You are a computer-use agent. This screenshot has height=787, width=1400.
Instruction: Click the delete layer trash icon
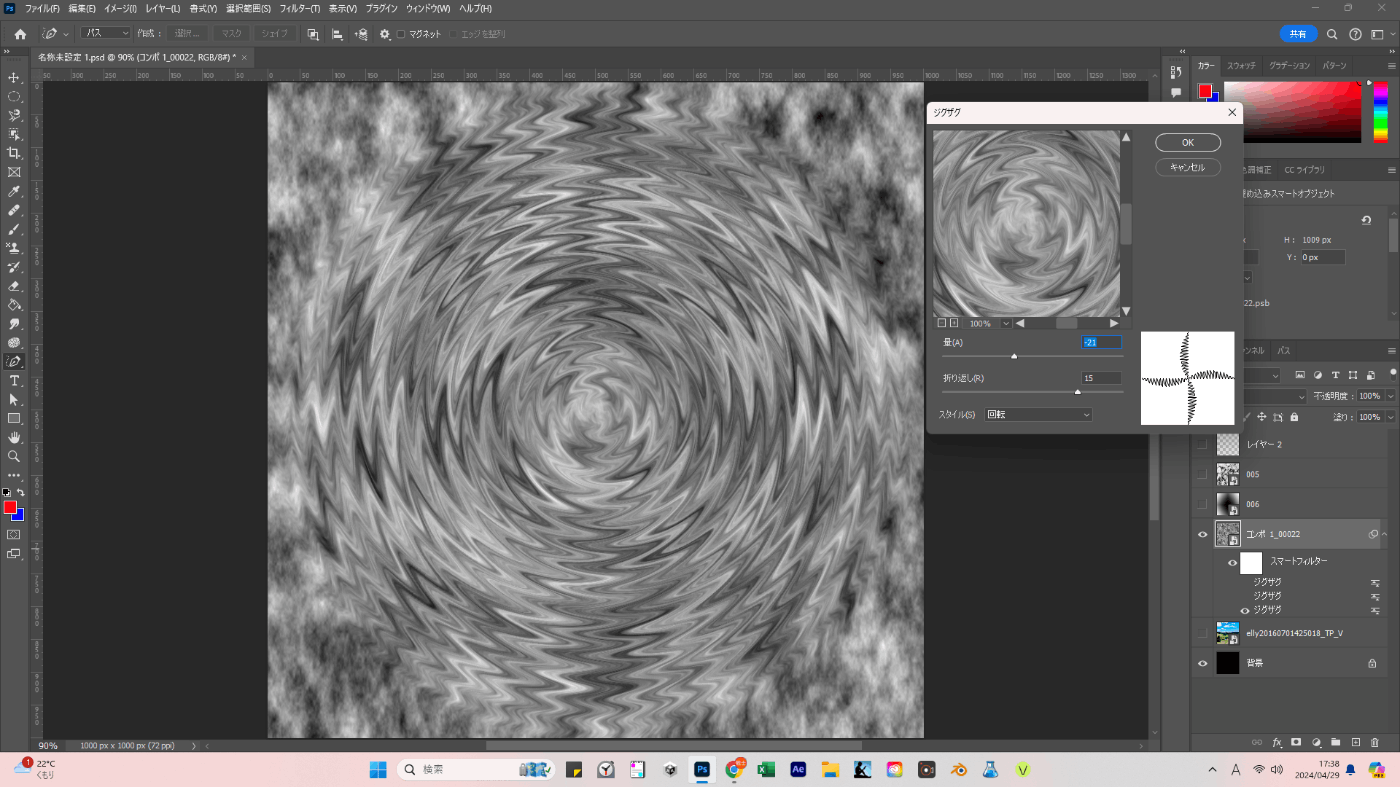point(1375,742)
